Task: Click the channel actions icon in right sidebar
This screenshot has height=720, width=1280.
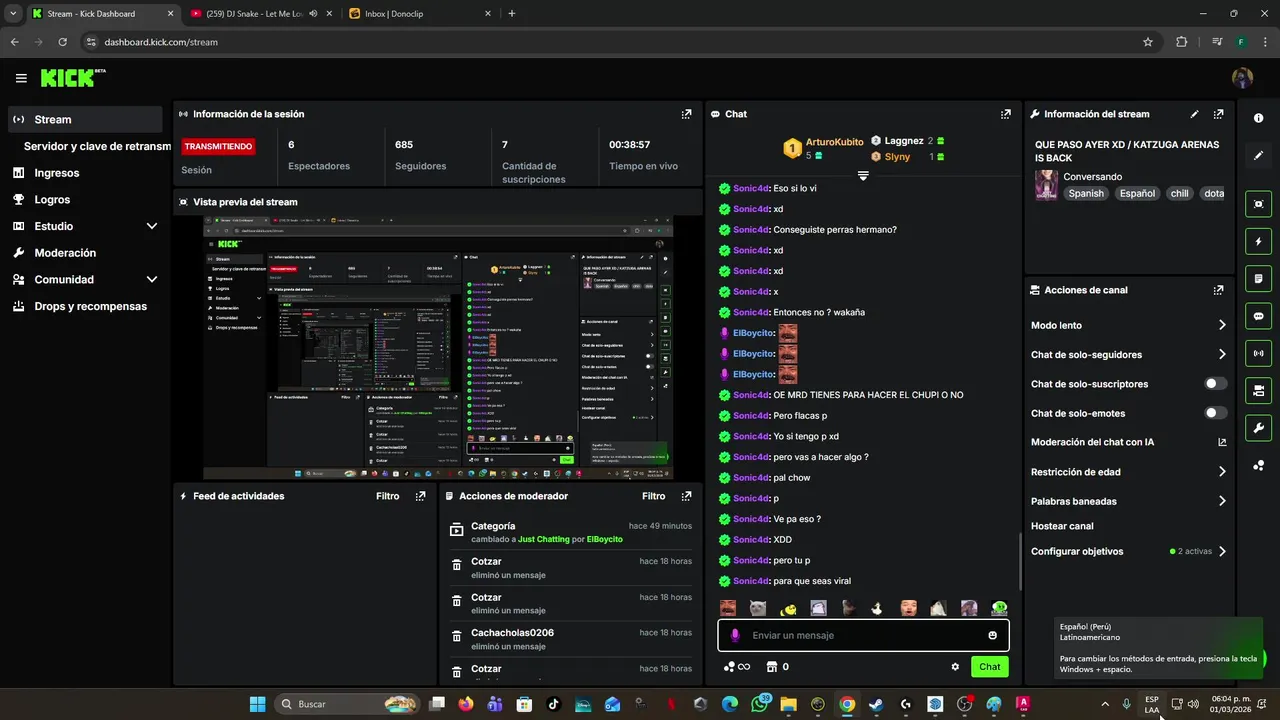Action: click(x=1258, y=390)
